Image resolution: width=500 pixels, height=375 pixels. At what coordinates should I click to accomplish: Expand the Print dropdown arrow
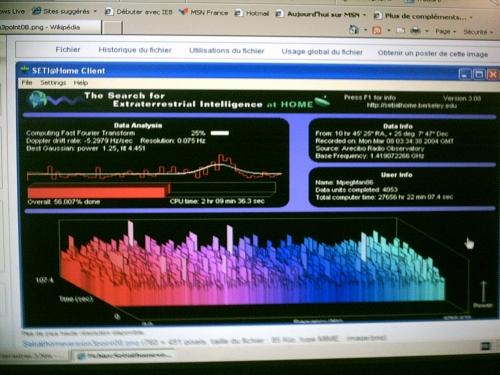pyautogui.click(x=427, y=31)
